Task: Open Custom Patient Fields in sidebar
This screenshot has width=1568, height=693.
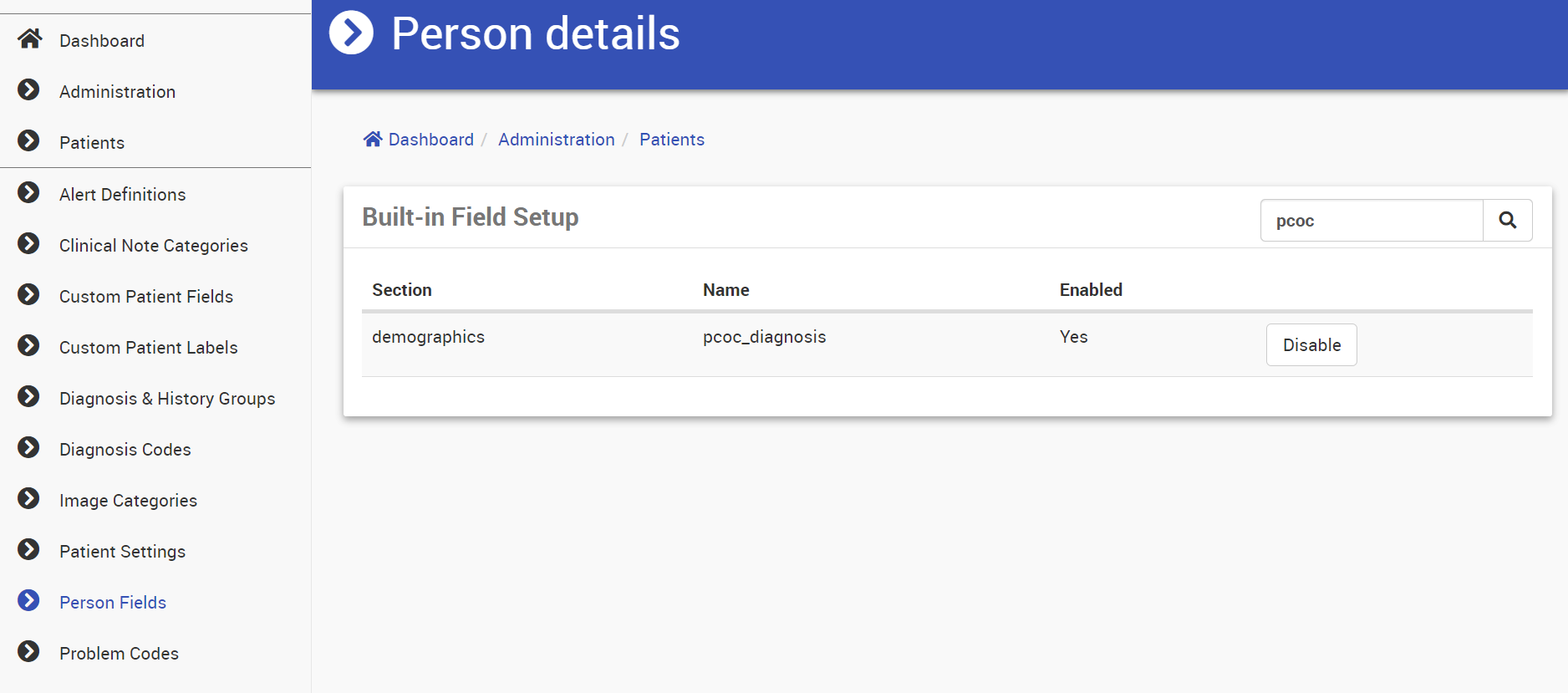Action: [145, 297]
